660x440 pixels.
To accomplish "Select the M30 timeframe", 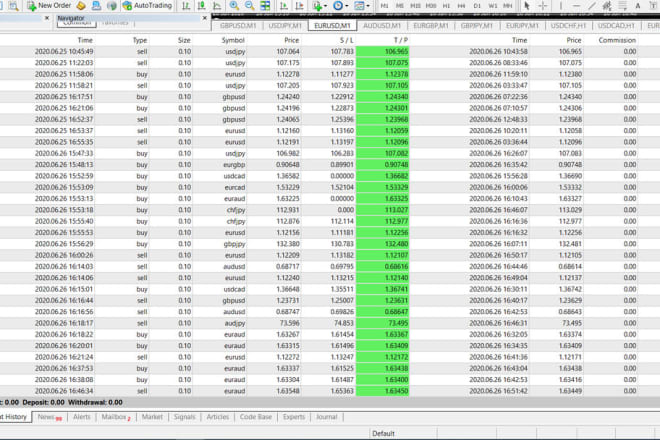I will [431, 6].
